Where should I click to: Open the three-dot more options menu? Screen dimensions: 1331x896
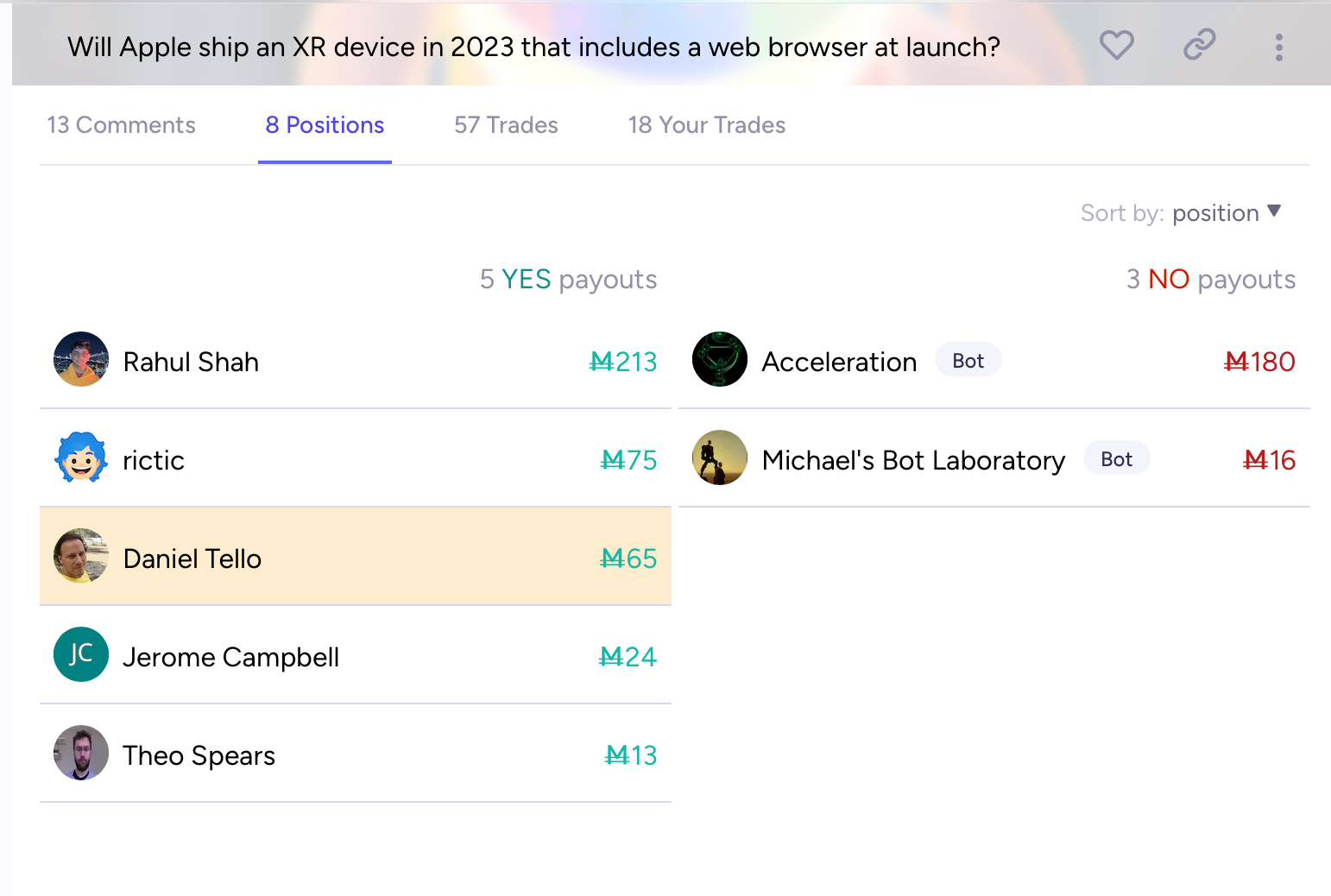click(x=1278, y=47)
